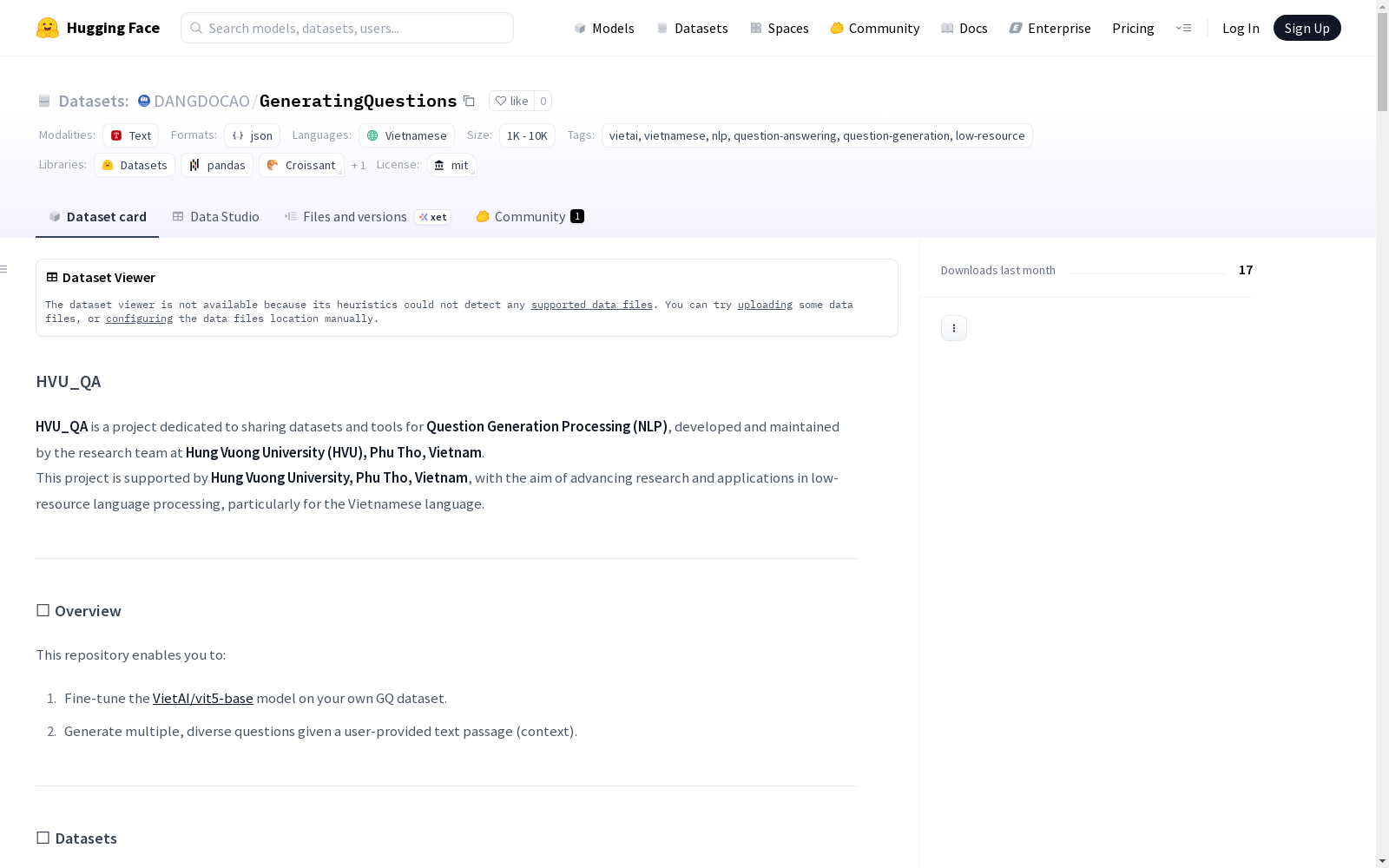The image size is (1389, 868).
Task: Click the Croissant library tag
Action: (x=301, y=165)
